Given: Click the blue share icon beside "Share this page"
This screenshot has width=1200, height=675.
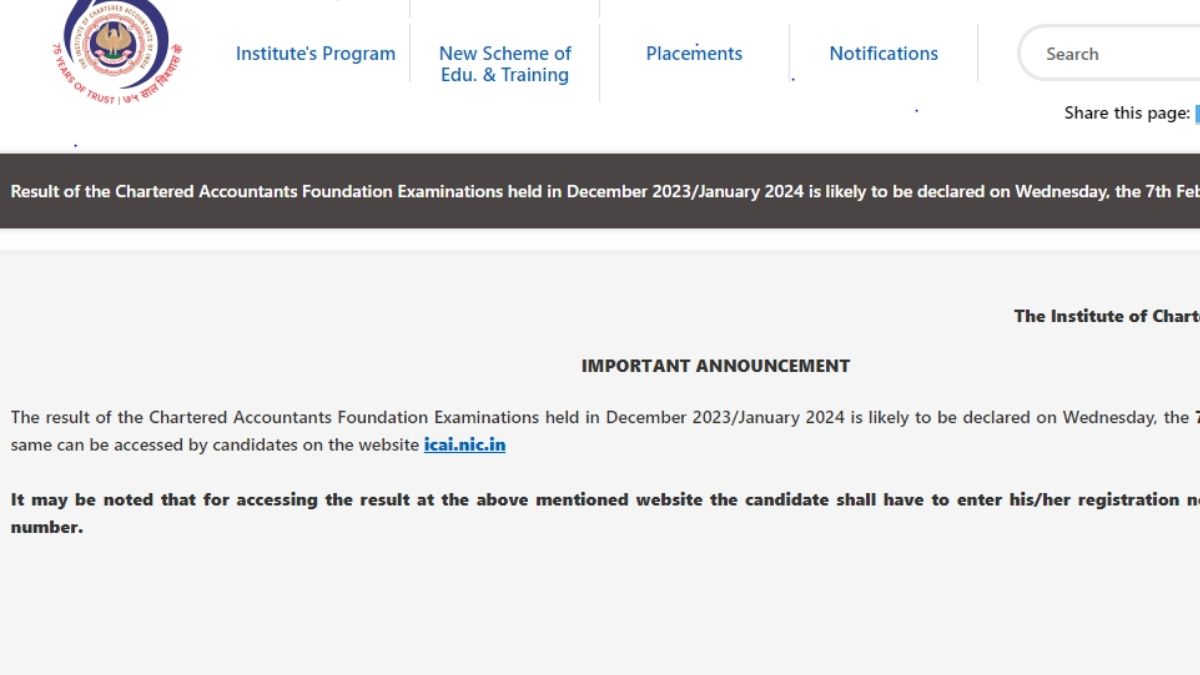Looking at the screenshot, I should 1196,113.
